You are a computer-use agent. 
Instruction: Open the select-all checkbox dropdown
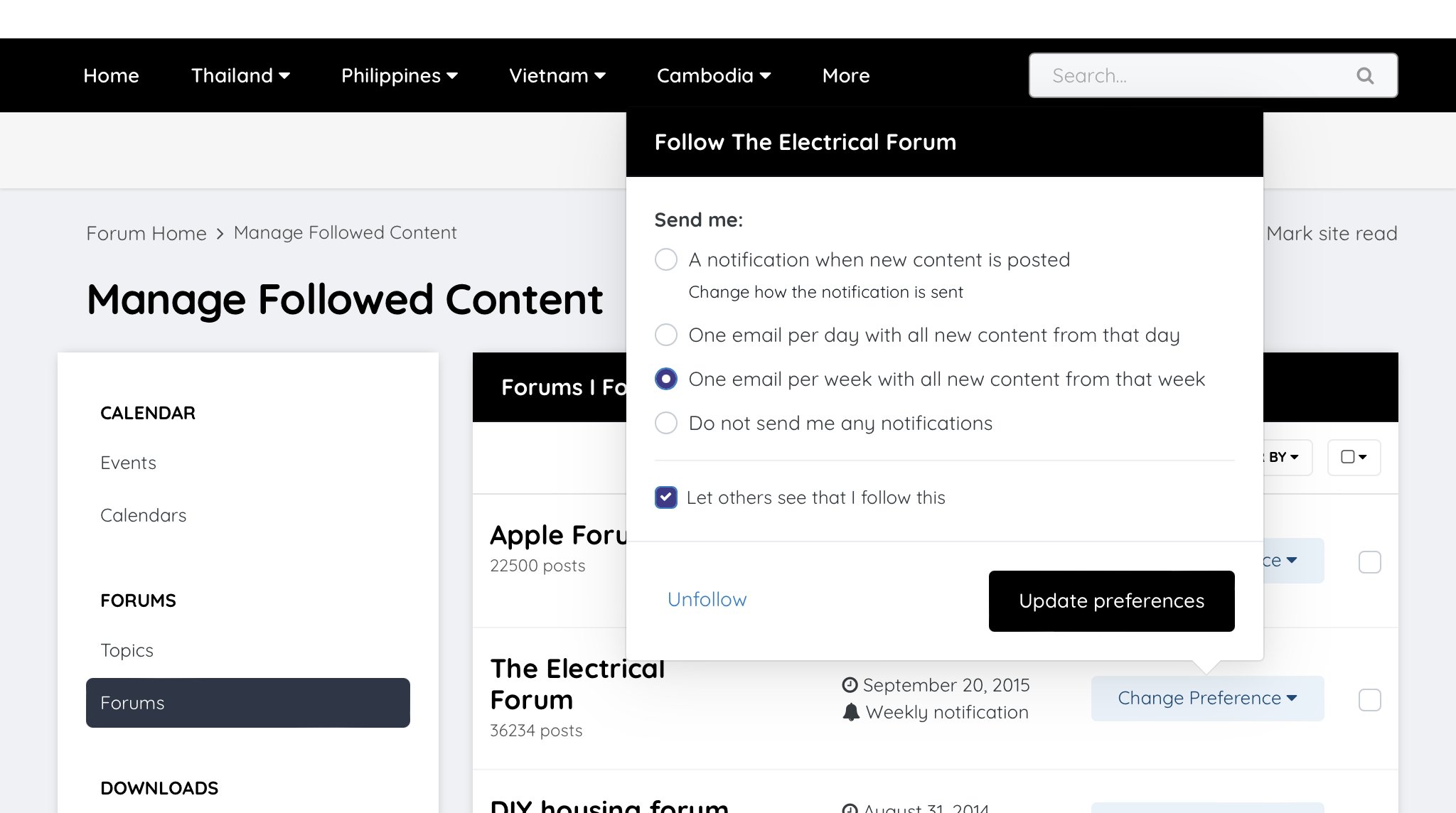1354,457
